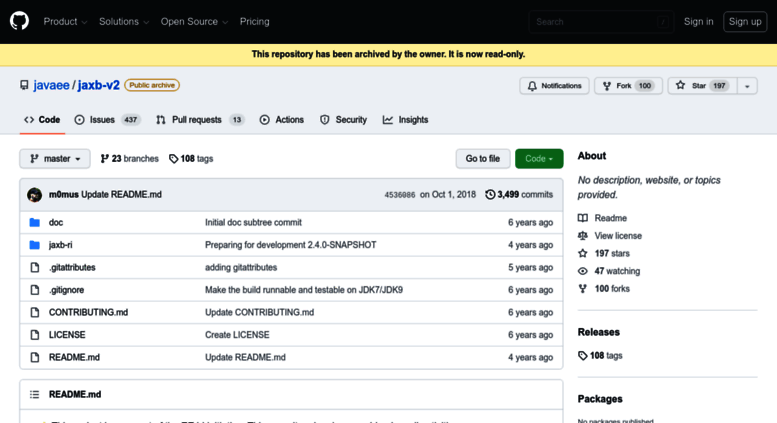Expand the star lists dropdown arrow

click(x=747, y=86)
